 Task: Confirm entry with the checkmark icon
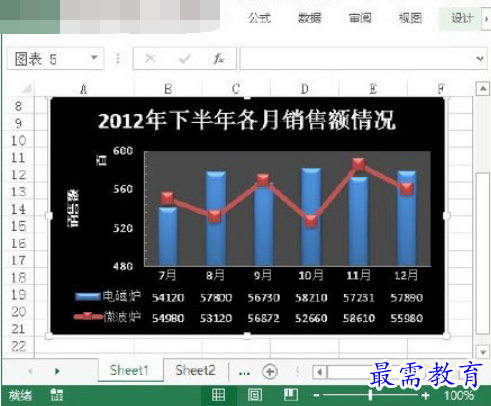[184, 59]
